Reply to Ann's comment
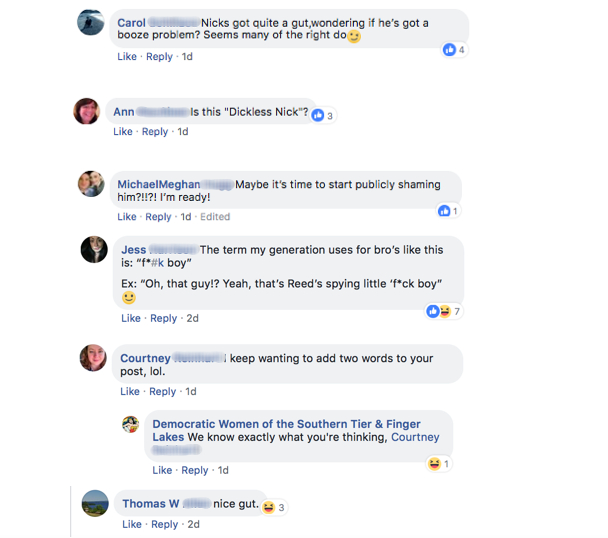 coord(155,132)
